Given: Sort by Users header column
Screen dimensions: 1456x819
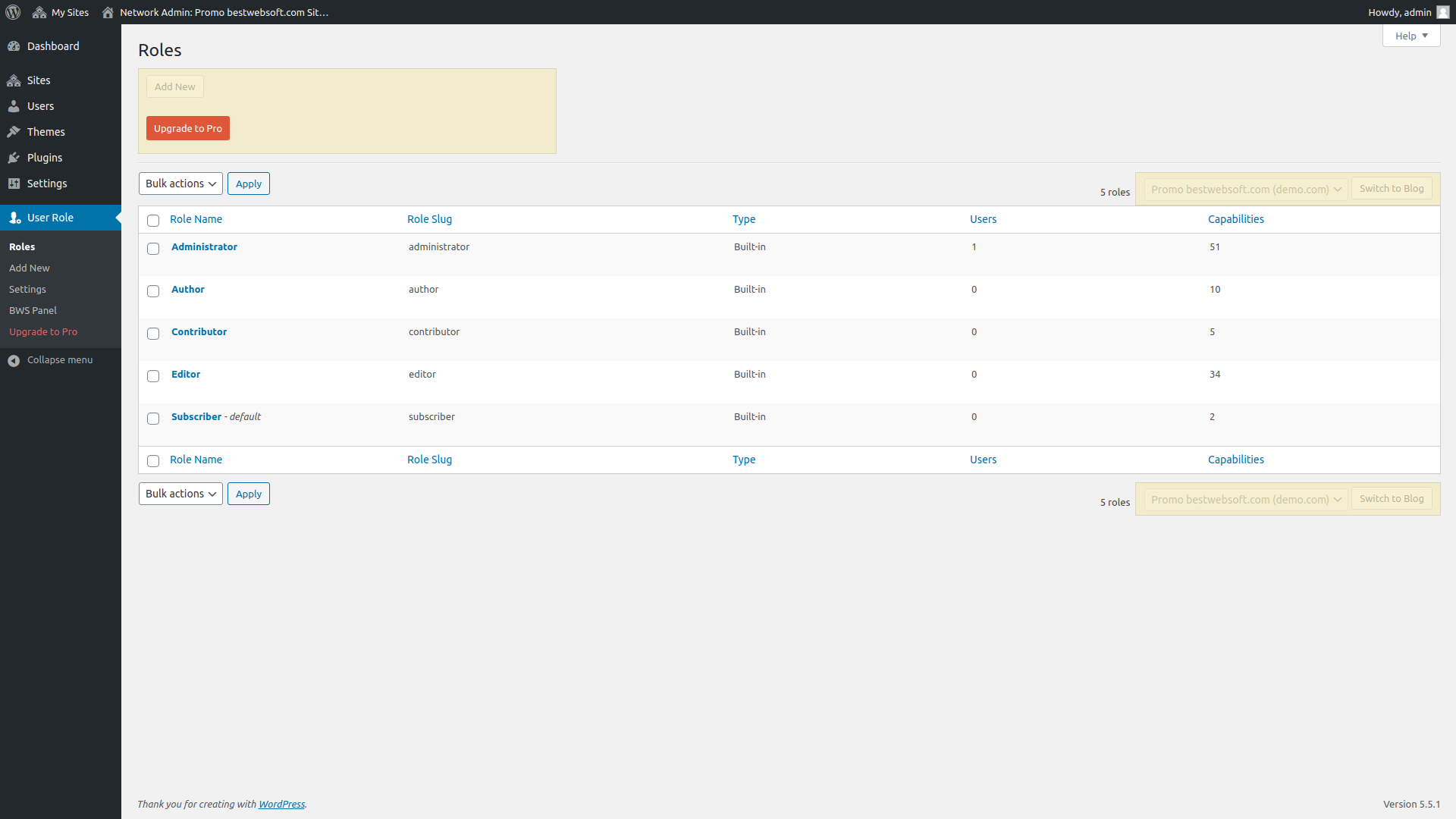Looking at the screenshot, I should click(983, 219).
